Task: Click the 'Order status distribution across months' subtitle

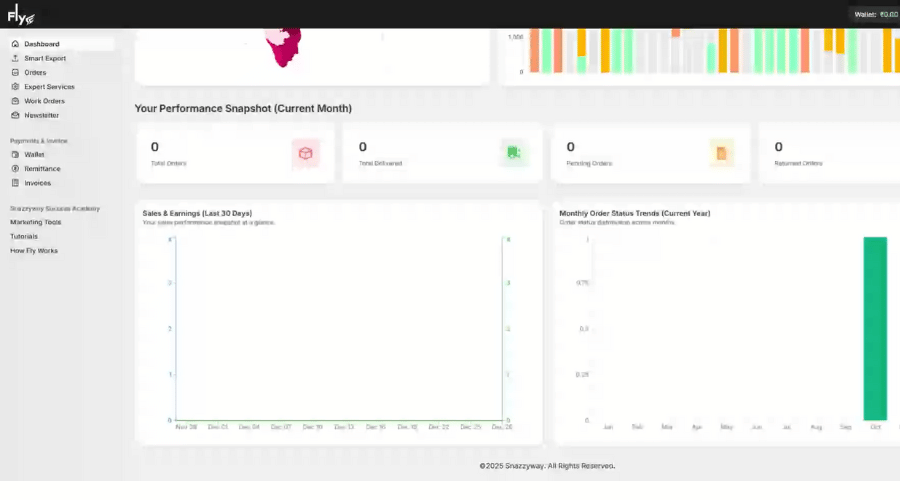Action: (617, 223)
